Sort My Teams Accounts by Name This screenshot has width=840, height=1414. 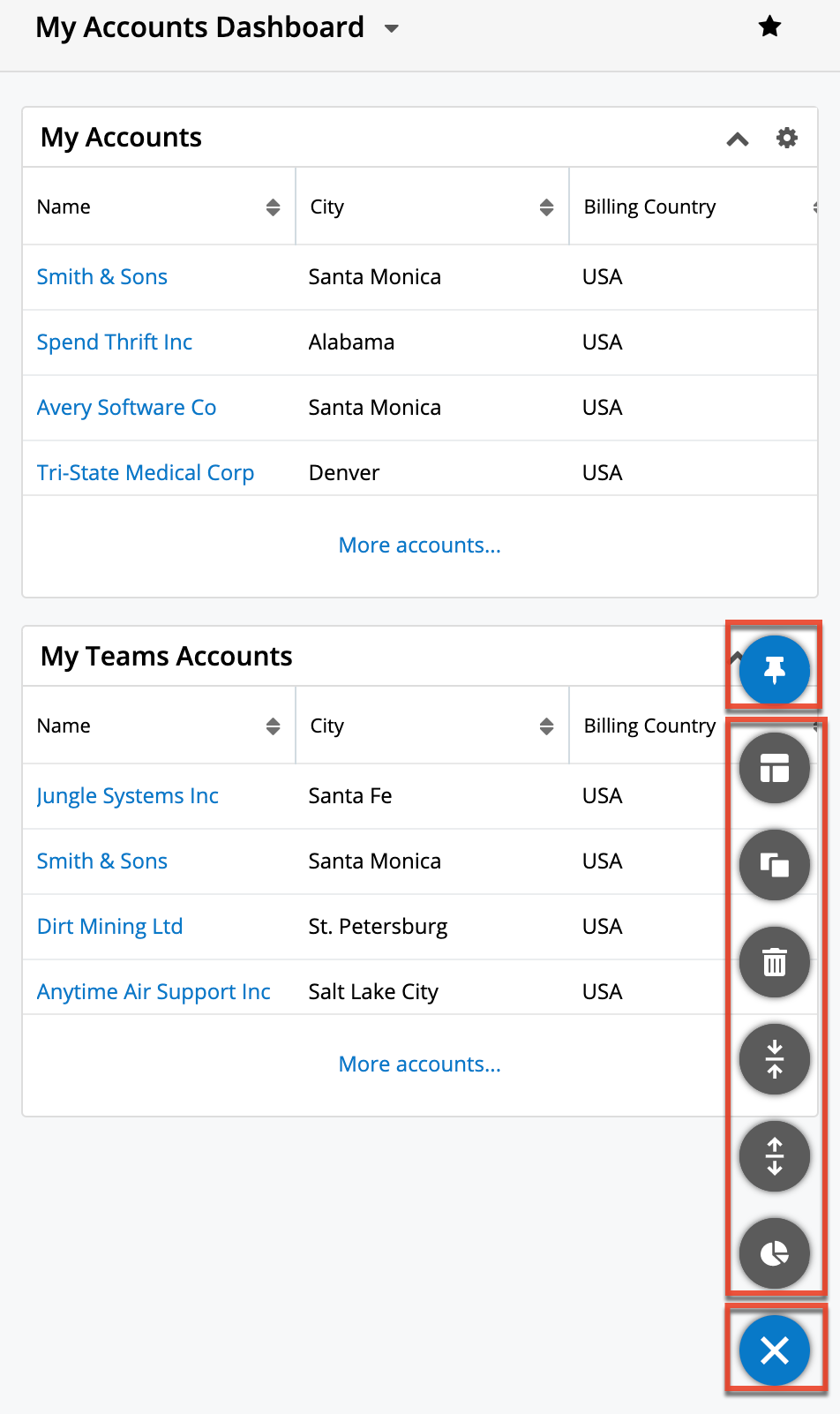(x=273, y=726)
